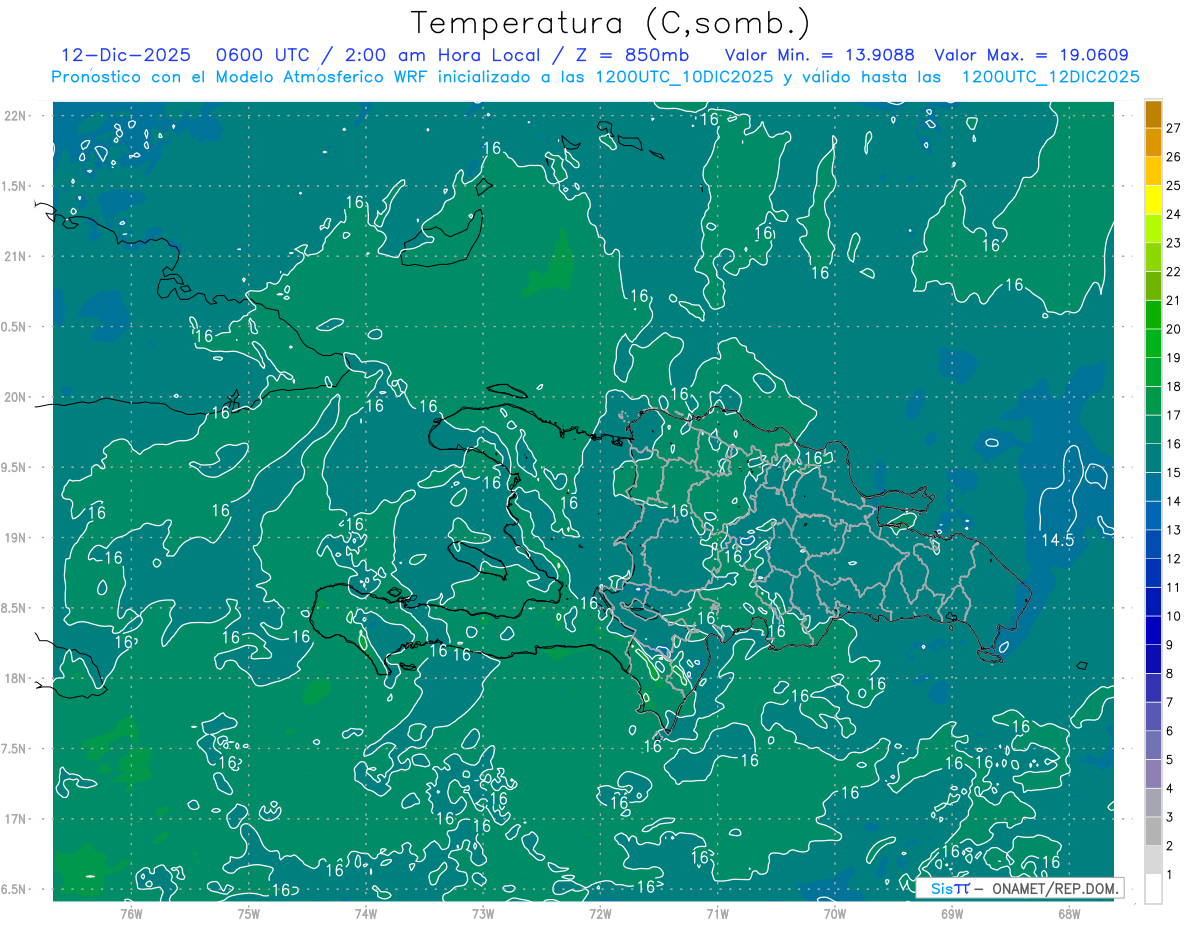This screenshot has height=927, width=1200.
Task: Click the color bar label "22"
Action: [1174, 272]
